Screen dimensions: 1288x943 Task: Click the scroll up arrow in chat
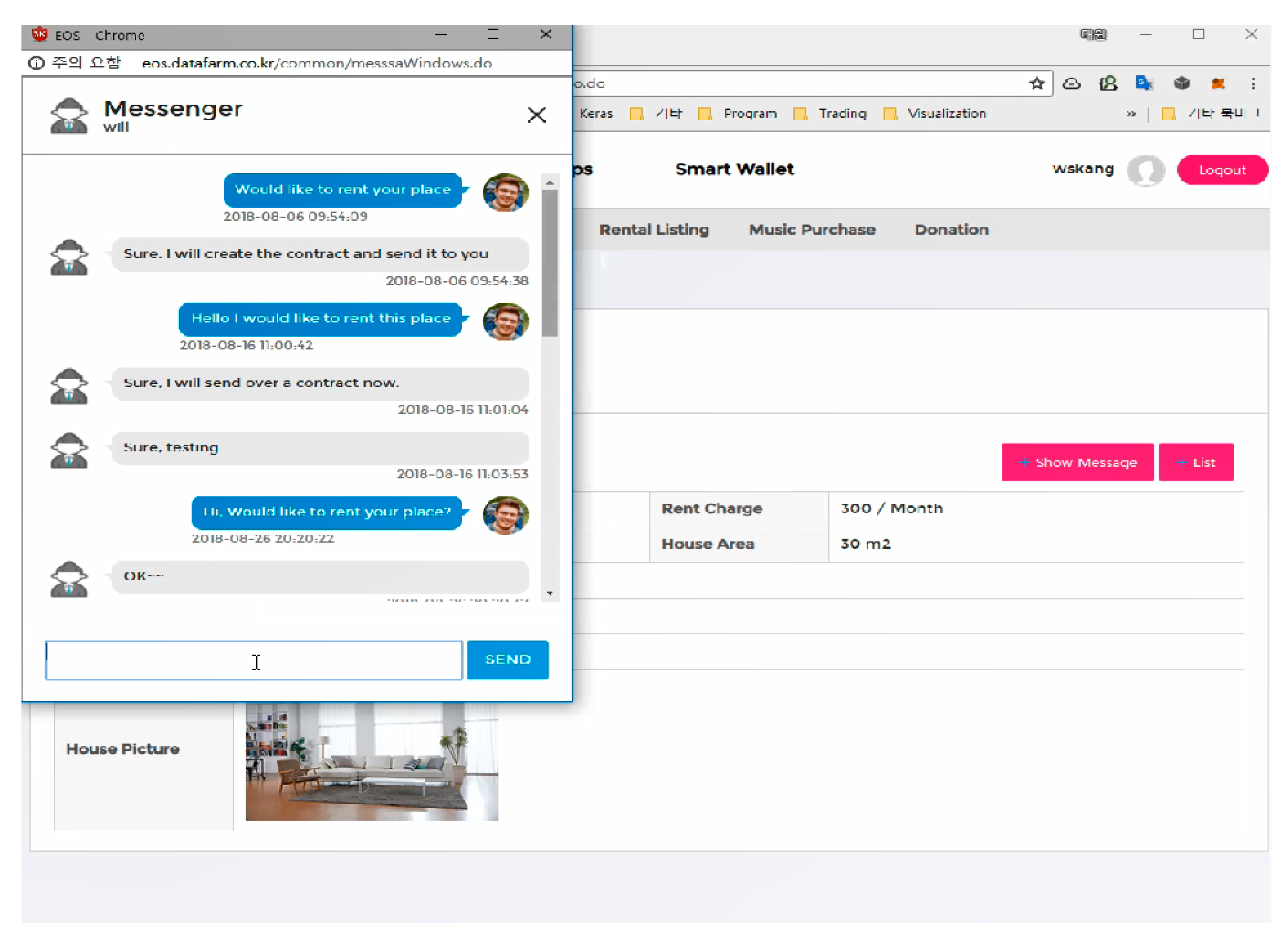549,182
